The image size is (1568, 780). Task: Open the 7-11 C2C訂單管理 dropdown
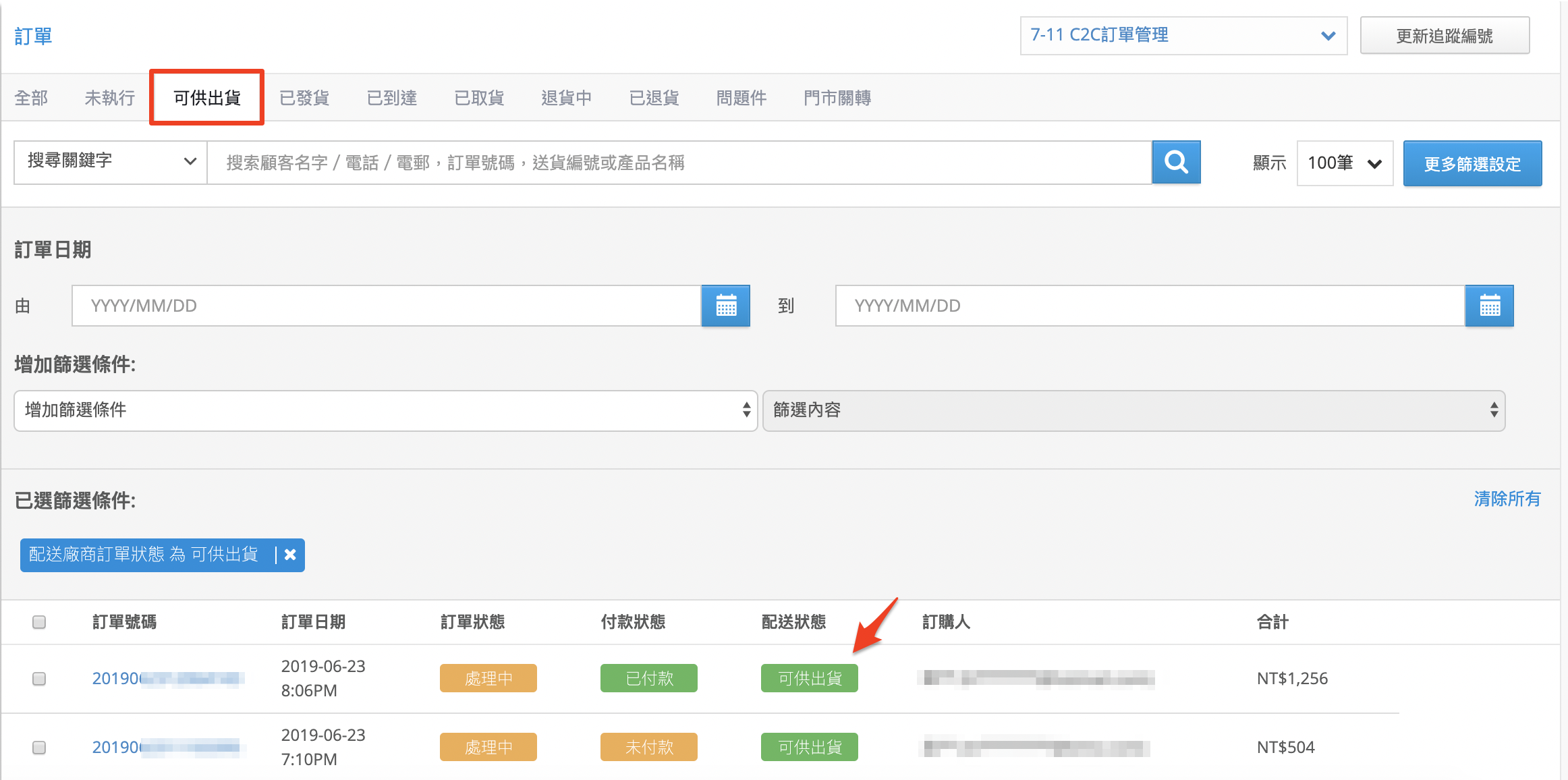coord(1183,36)
